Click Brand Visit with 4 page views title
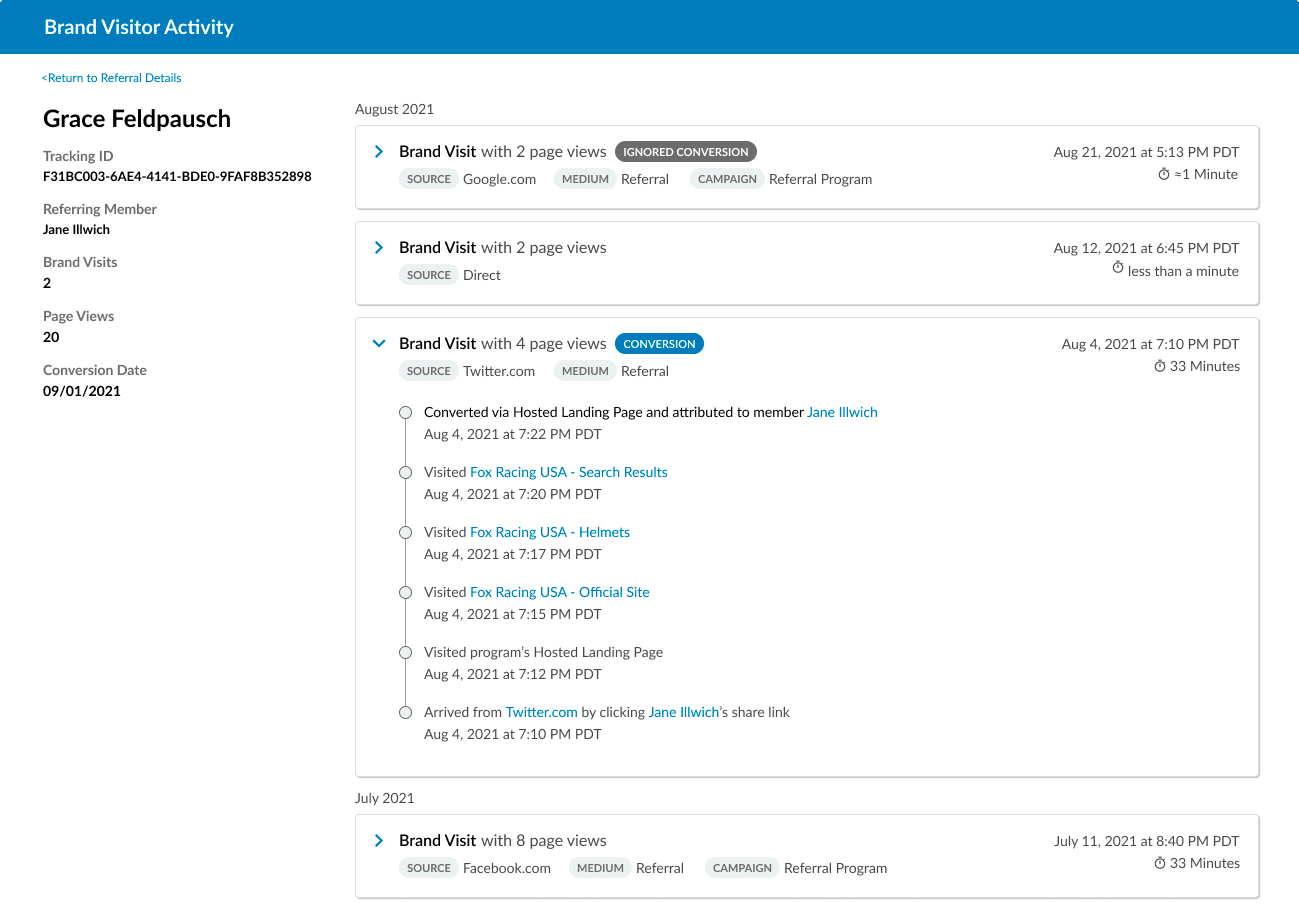Image resolution: width=1299 pixels, height=907 pixels. click(503, 344)
